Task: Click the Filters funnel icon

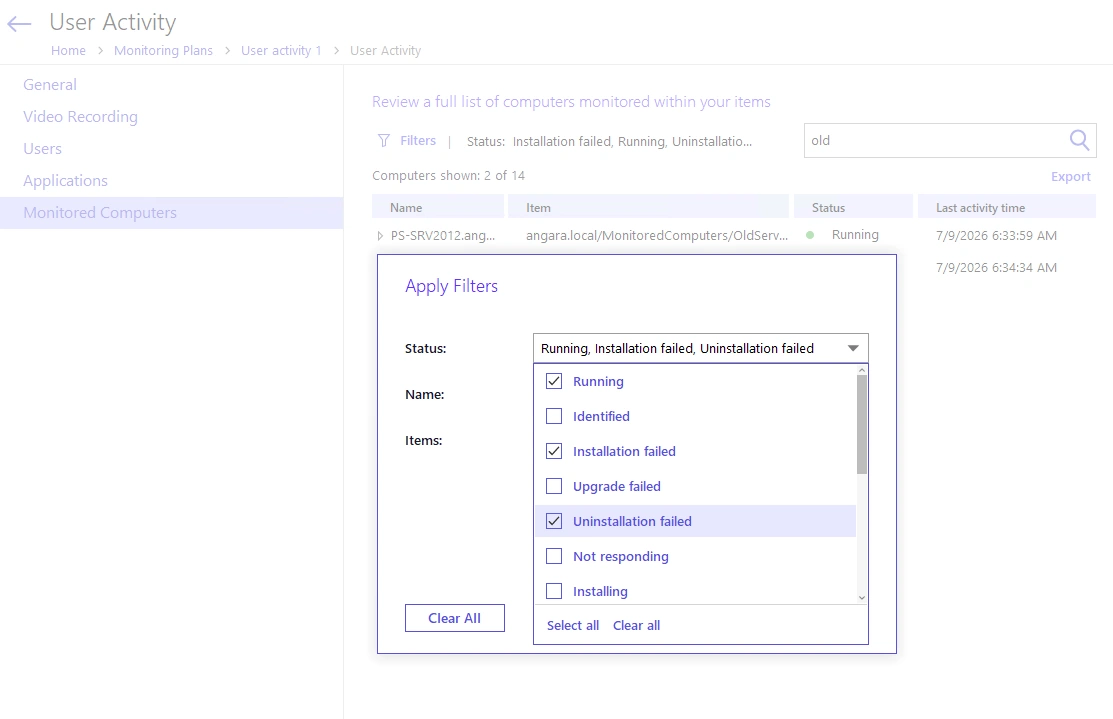Action: 383,141
